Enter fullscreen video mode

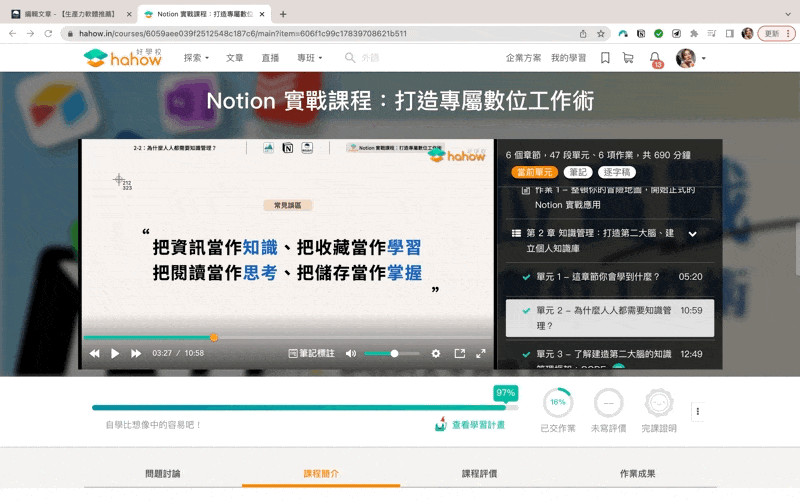click(481, 353)
